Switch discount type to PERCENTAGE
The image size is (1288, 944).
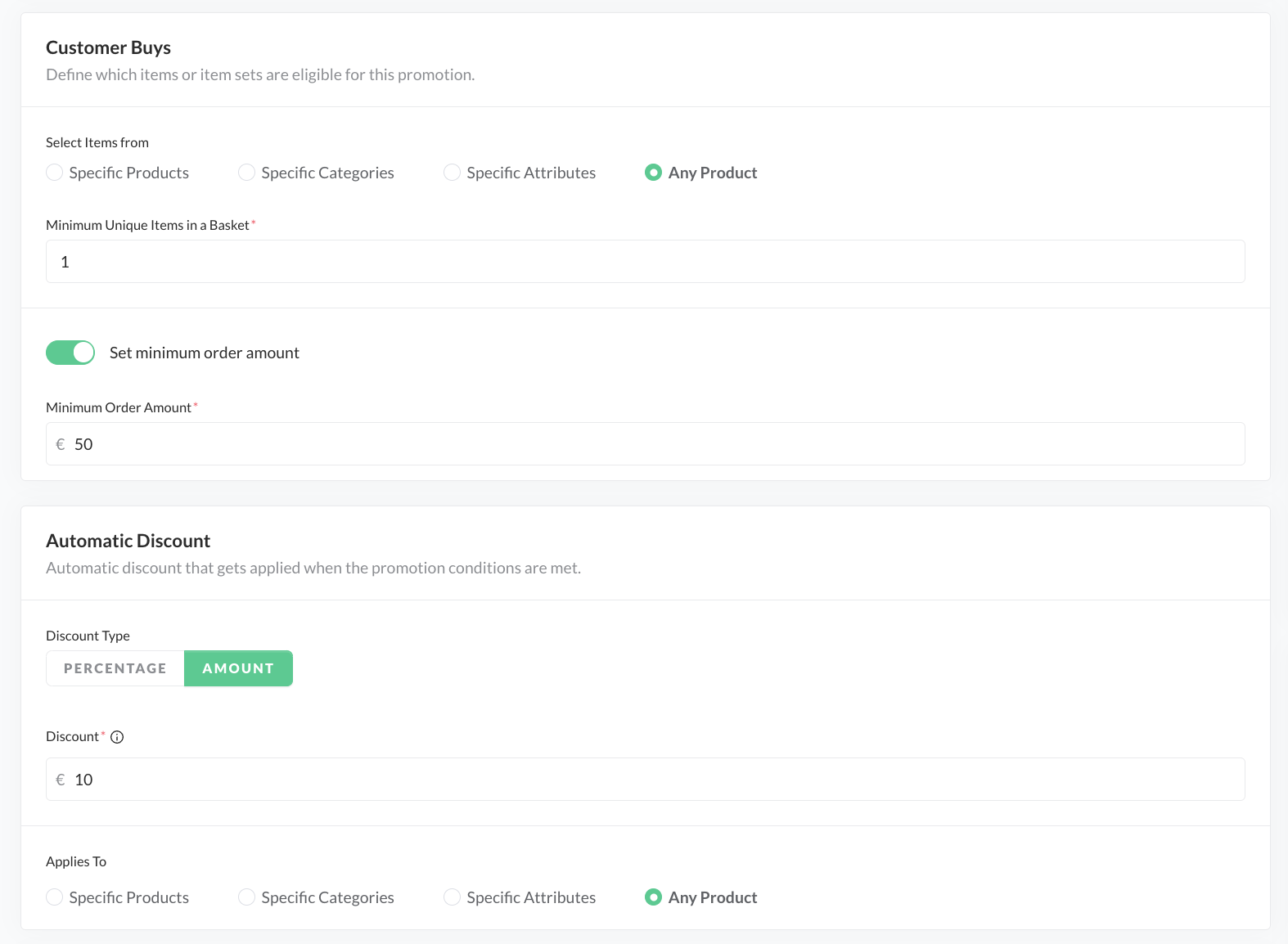(x=115, y=668)
